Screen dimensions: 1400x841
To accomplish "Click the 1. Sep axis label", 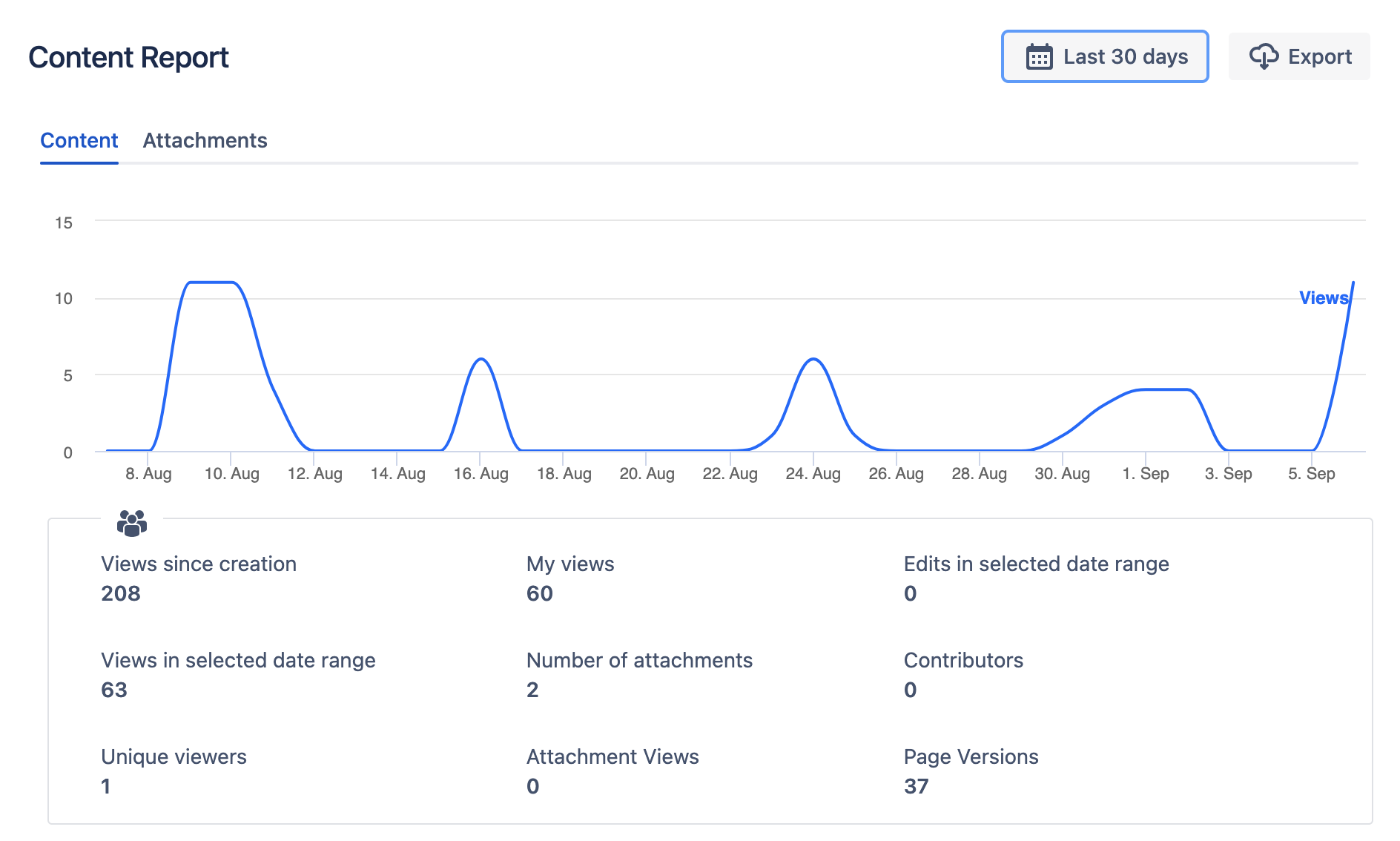I will (x=1145, y=474).
